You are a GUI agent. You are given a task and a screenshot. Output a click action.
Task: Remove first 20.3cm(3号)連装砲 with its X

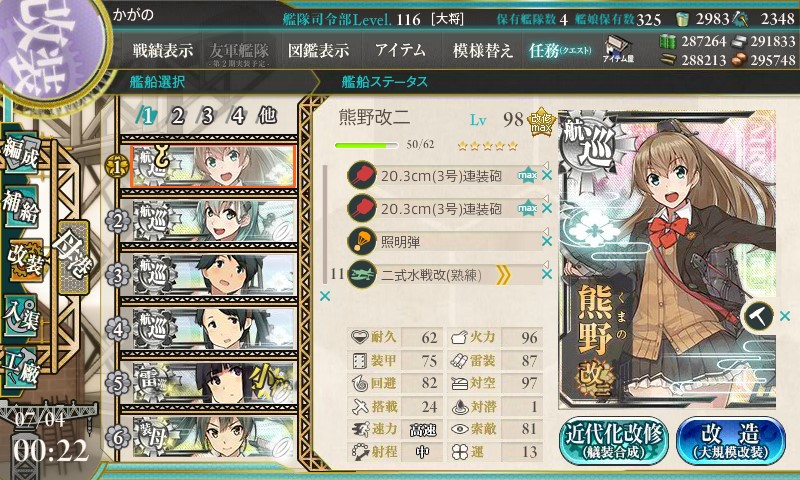[x=547, y=175]
